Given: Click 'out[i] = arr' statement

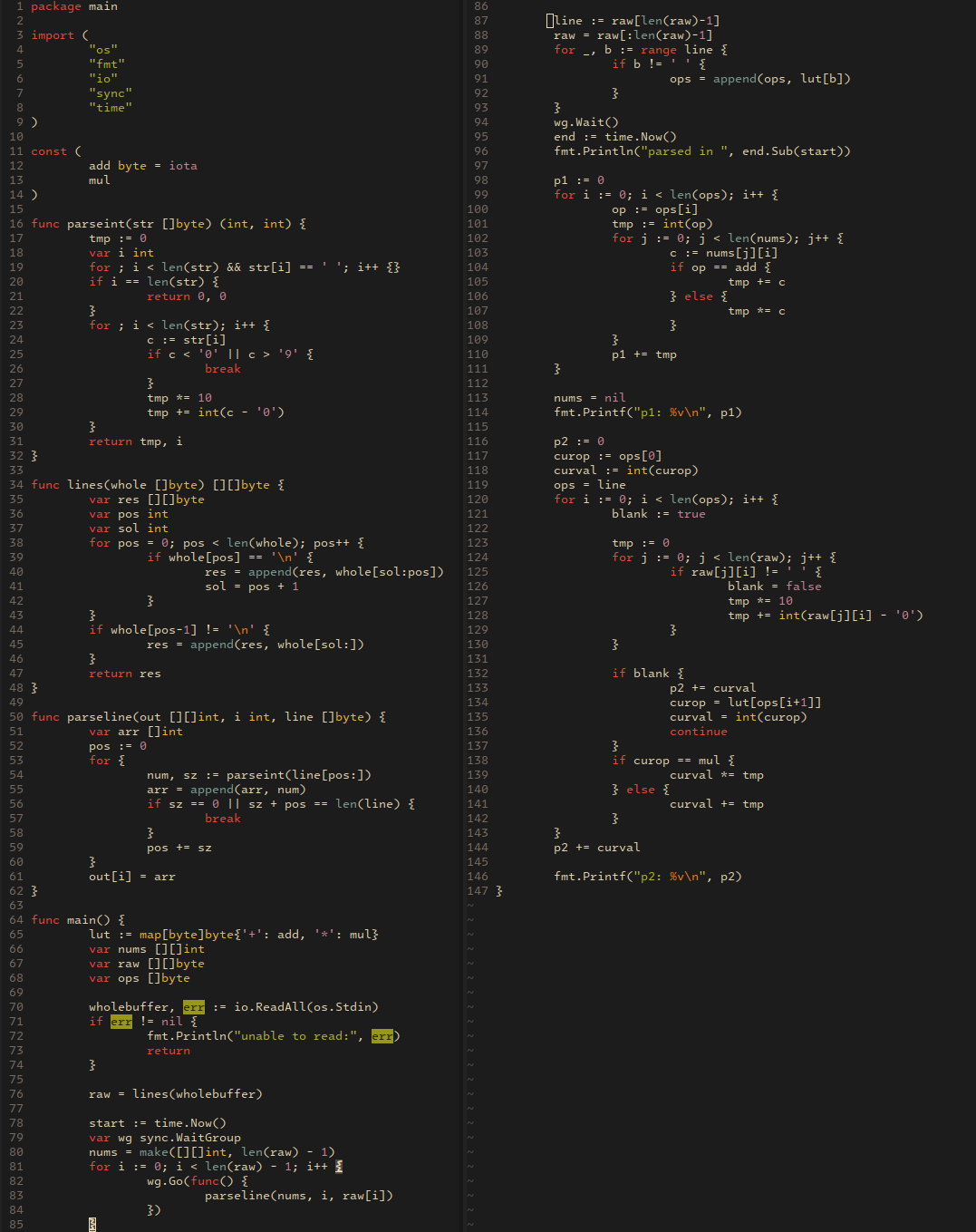Looking at the screenshot, I should [x=132, y=877].
